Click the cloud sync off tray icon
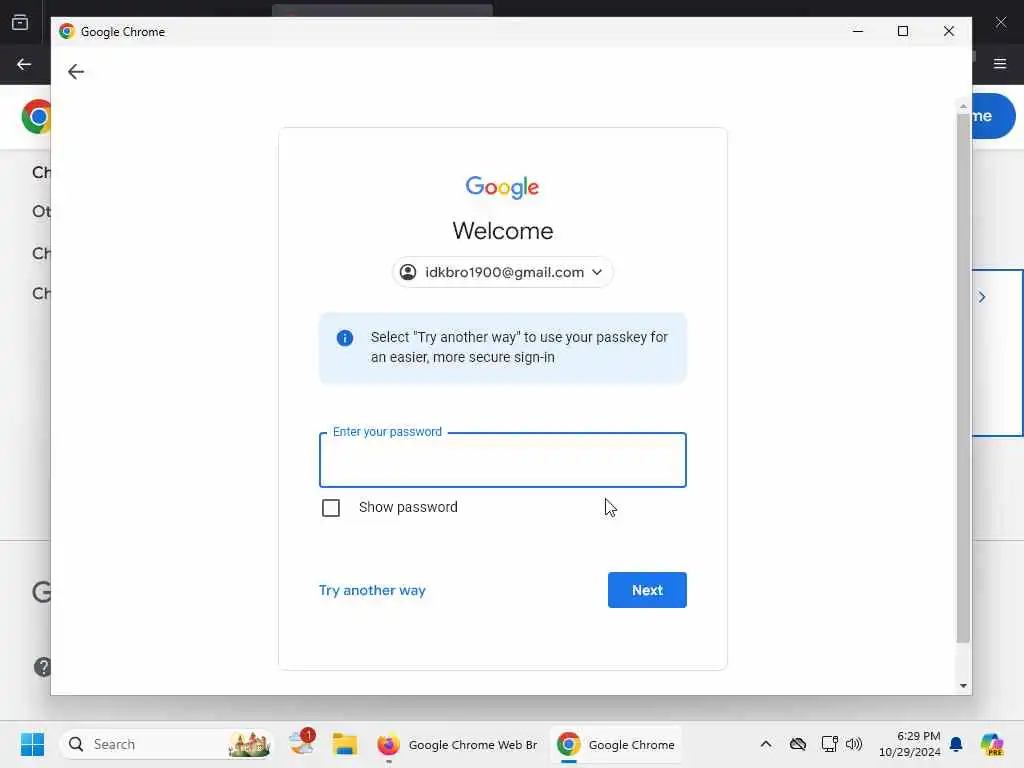This screenshot has height=768, width=1024. [797, 744]
